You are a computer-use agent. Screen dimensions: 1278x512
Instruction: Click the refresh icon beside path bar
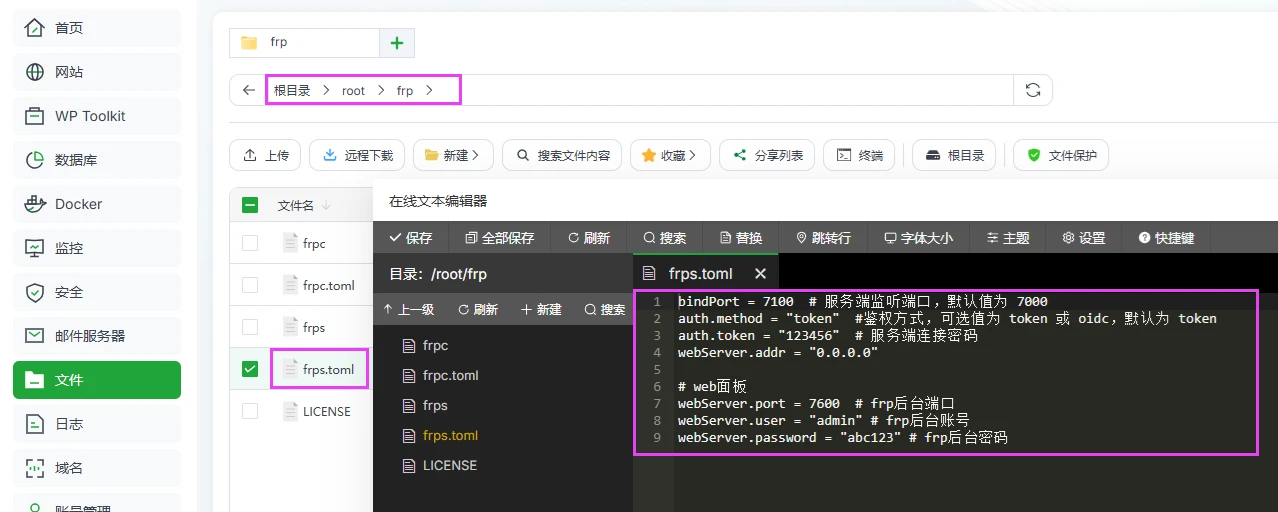pyautogui.click(x=1033, y=90)
